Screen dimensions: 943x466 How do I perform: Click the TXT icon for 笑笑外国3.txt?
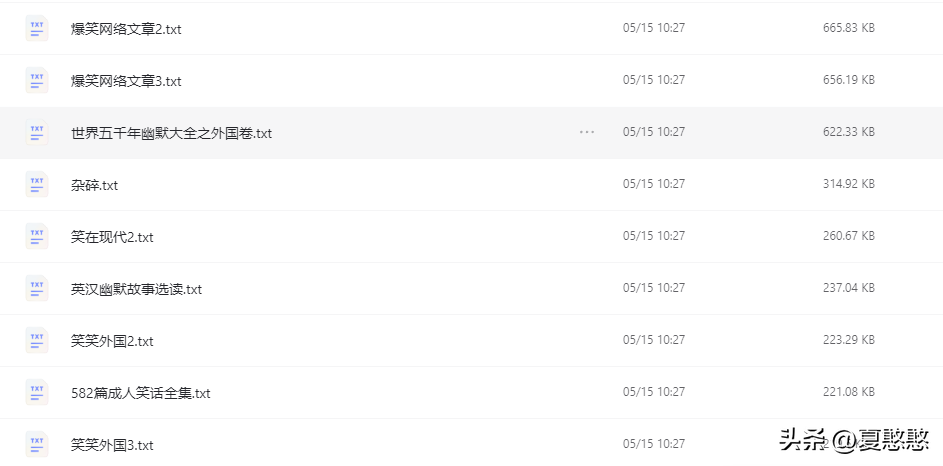click(x=37, y=444)
